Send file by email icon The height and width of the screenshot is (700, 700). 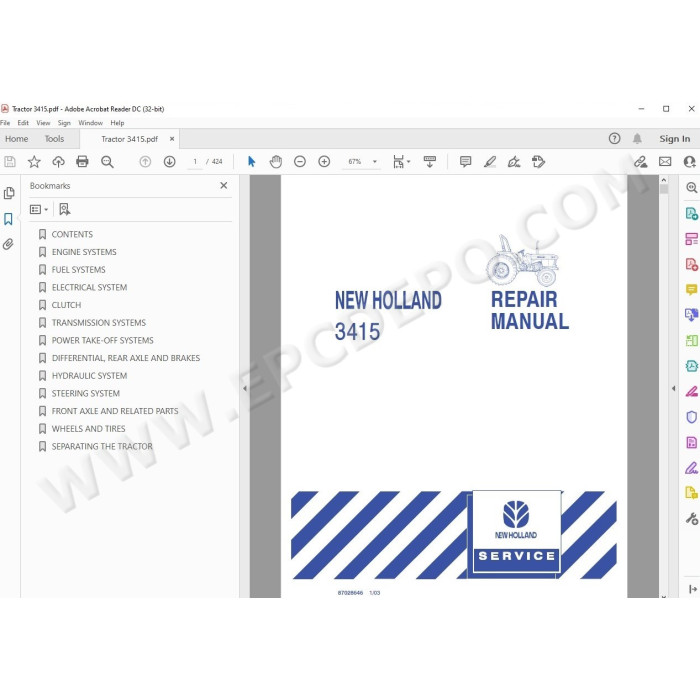coord(665,162)
